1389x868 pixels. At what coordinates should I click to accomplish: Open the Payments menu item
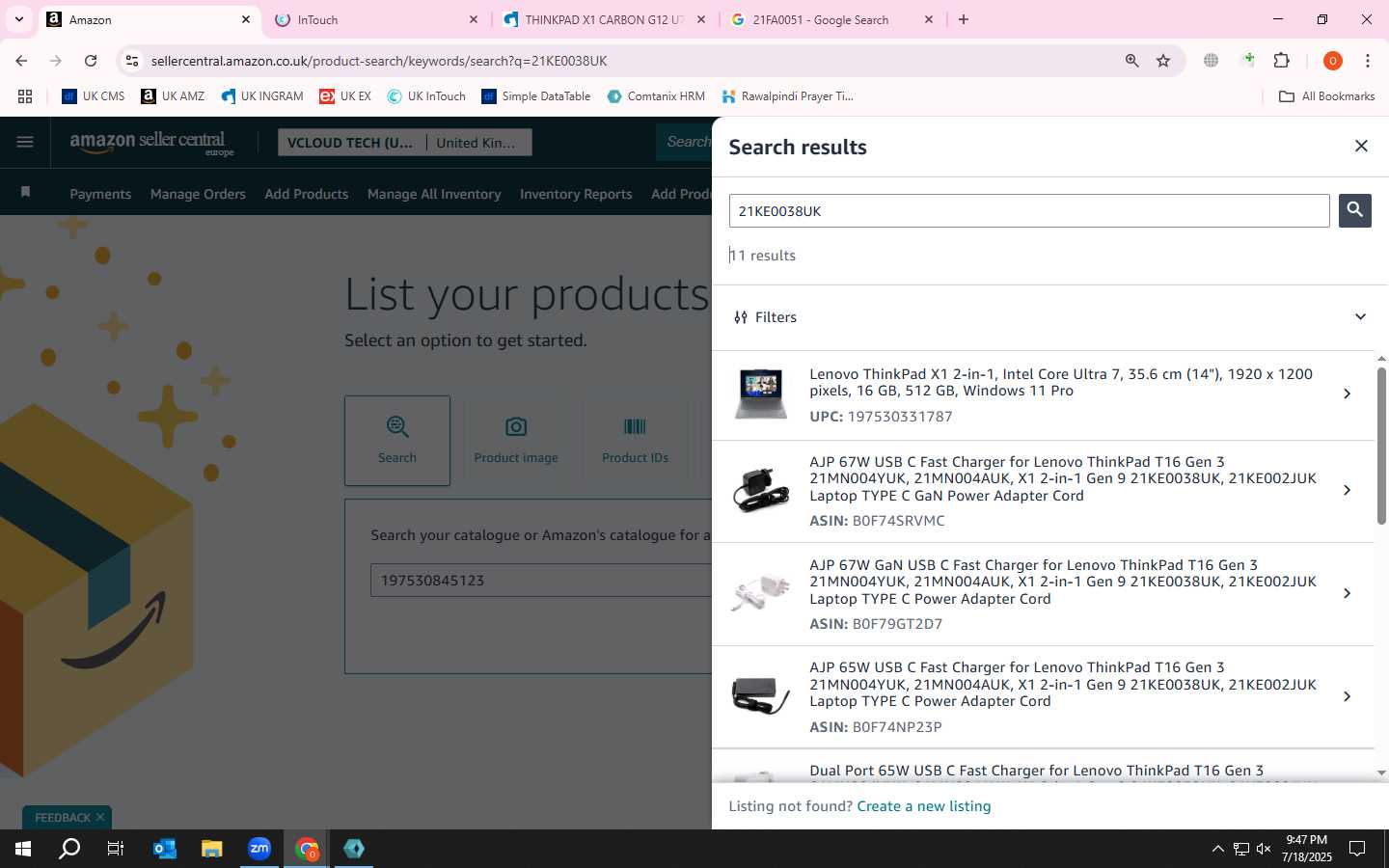coord(100,194)
